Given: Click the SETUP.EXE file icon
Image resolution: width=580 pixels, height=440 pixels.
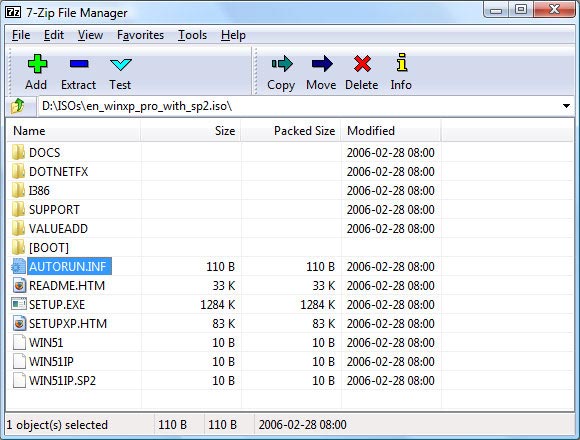Looking at the screenshot, I should pyautogui.click(x=19, y=304).
